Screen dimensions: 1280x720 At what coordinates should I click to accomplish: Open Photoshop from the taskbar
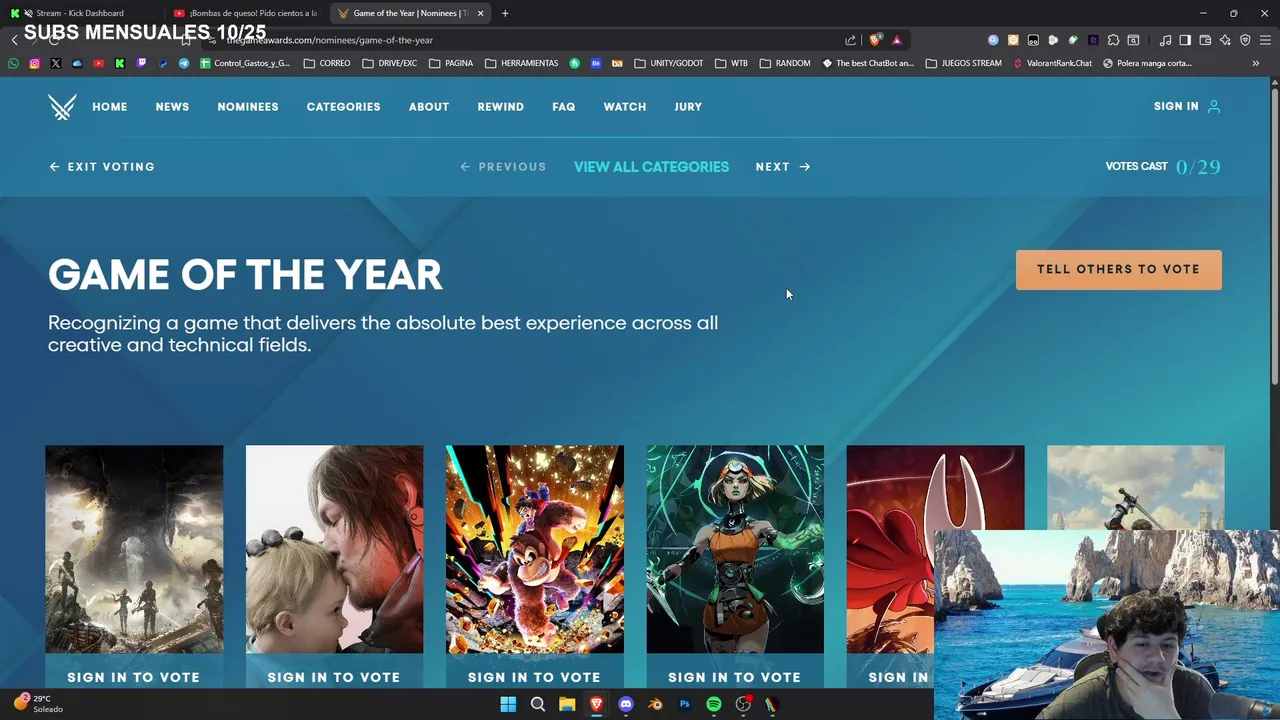click(685, 704)
